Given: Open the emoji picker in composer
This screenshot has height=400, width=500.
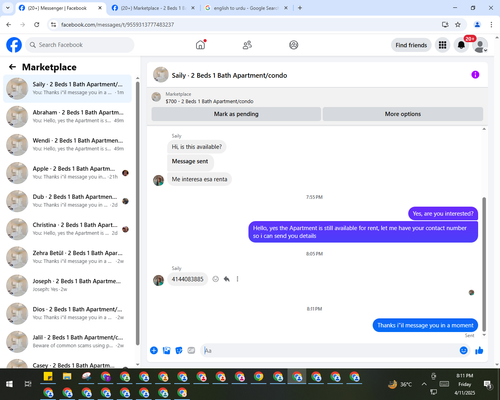Looking at the screenshot, I should pos(463,350).
